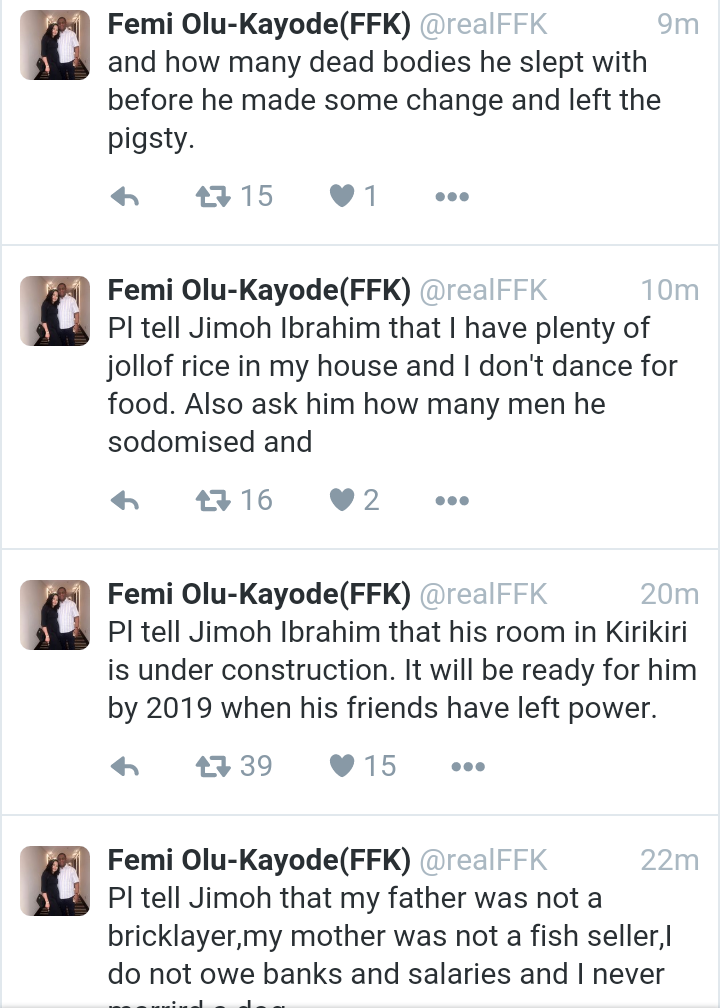The height and width of the screenshot is (1008, 720).
Task: Open more options on pigsty tweet
Action: (x=452, y=197)
